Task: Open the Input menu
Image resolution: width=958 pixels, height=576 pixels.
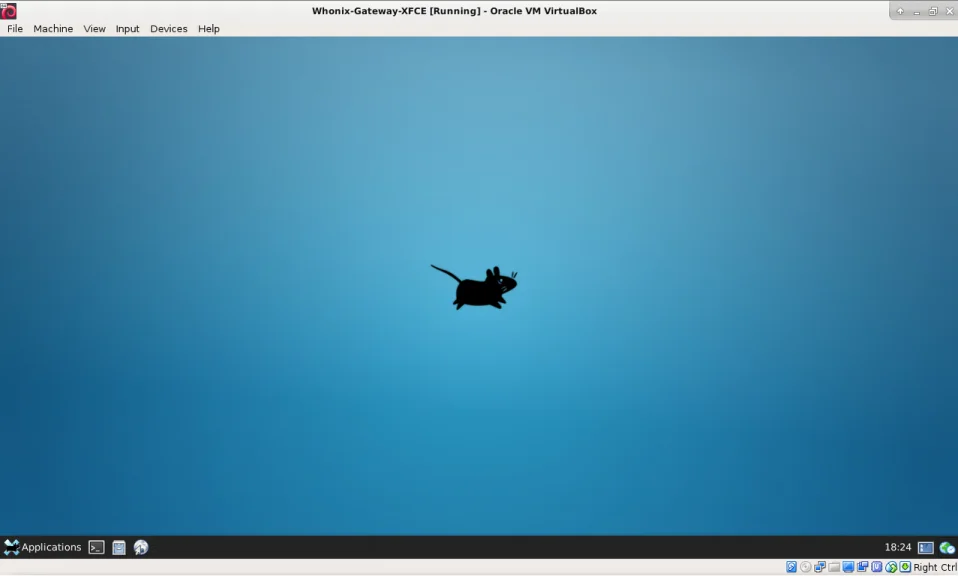Action: 128,29
